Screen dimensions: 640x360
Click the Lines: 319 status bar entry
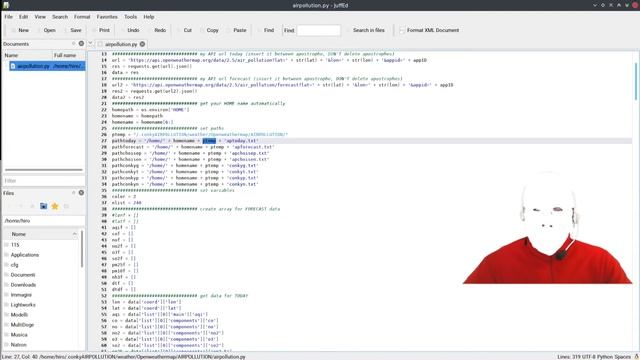point(568,357)
